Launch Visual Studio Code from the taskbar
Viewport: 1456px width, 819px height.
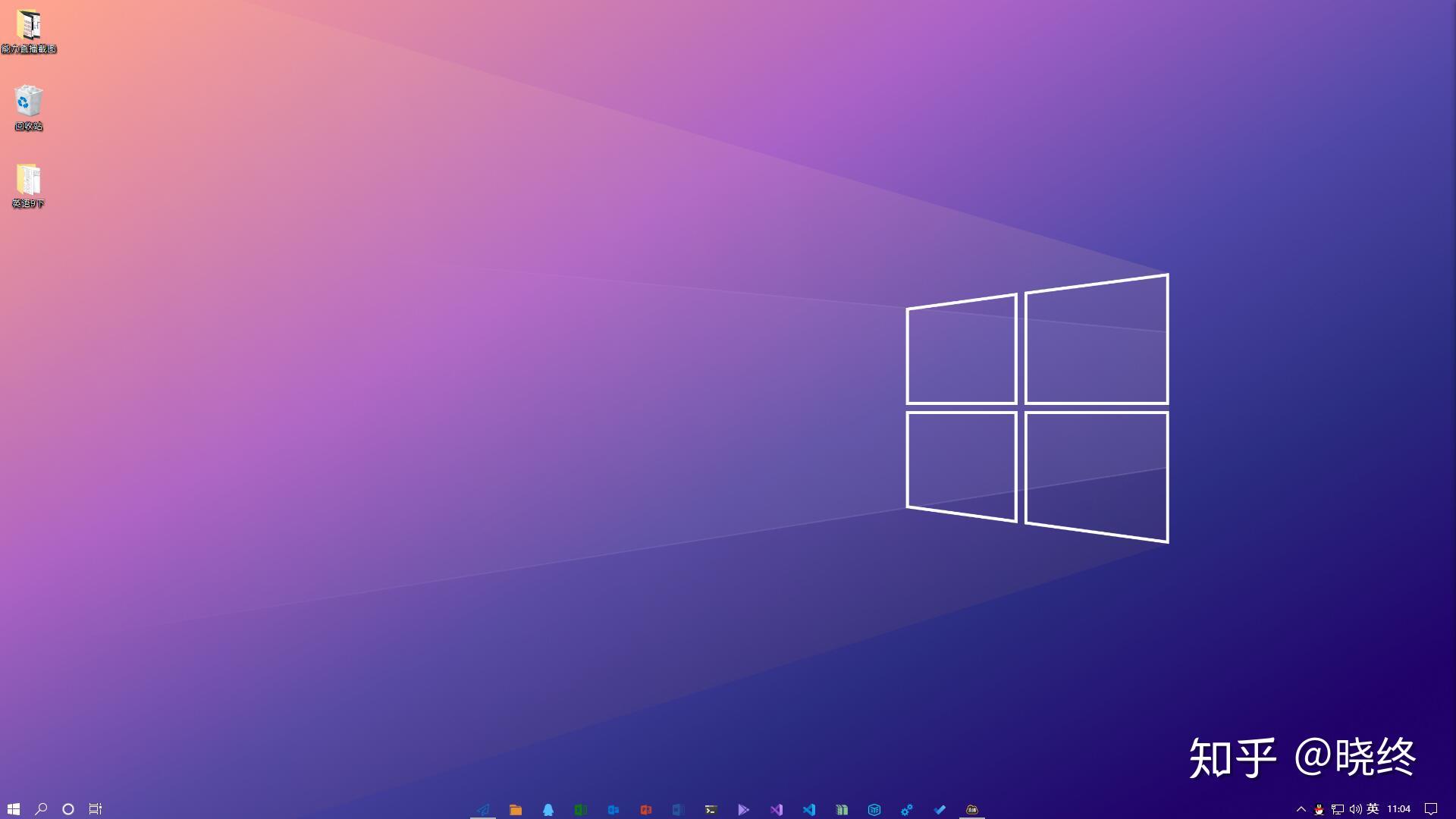(x=809, y=808)
